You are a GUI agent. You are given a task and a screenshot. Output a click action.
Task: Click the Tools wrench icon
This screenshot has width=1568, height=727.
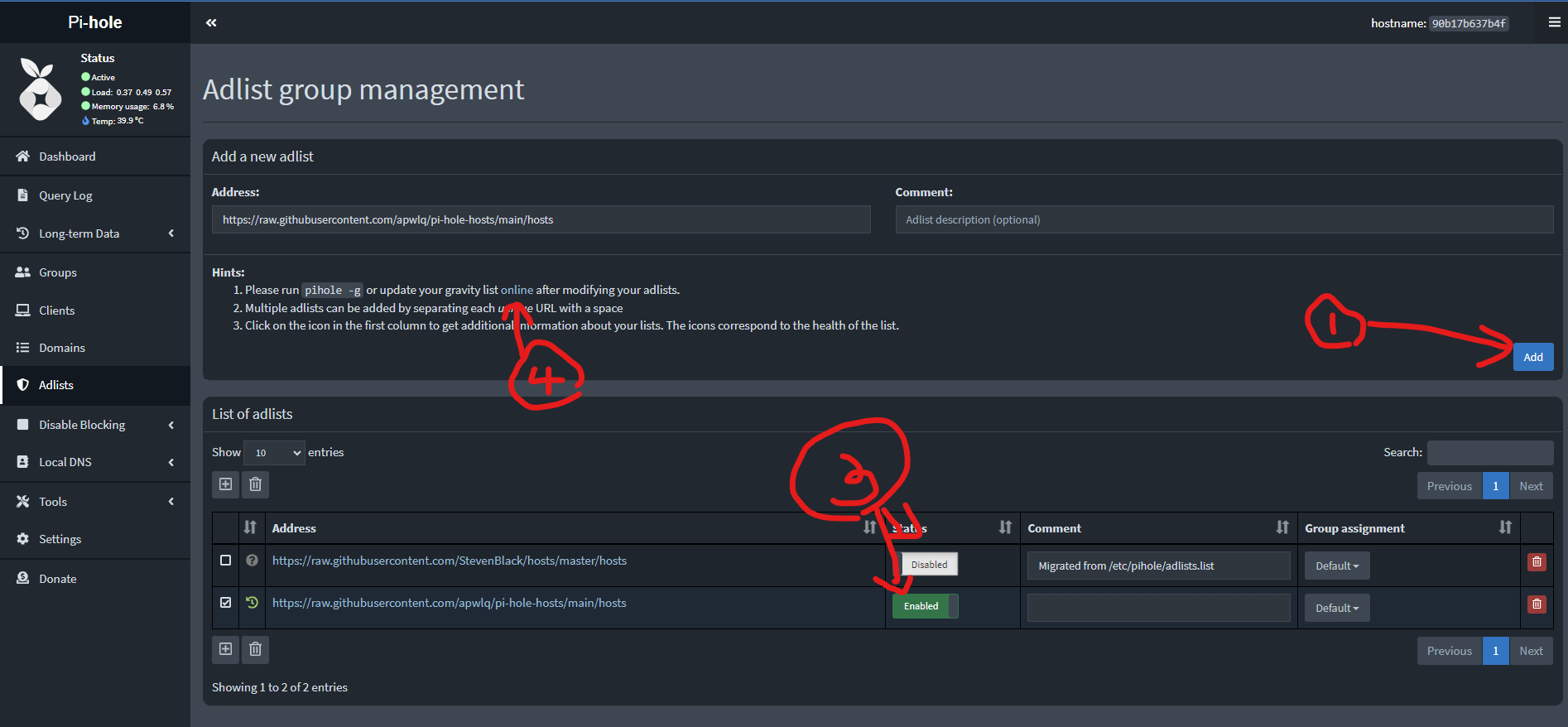(23, 502)
